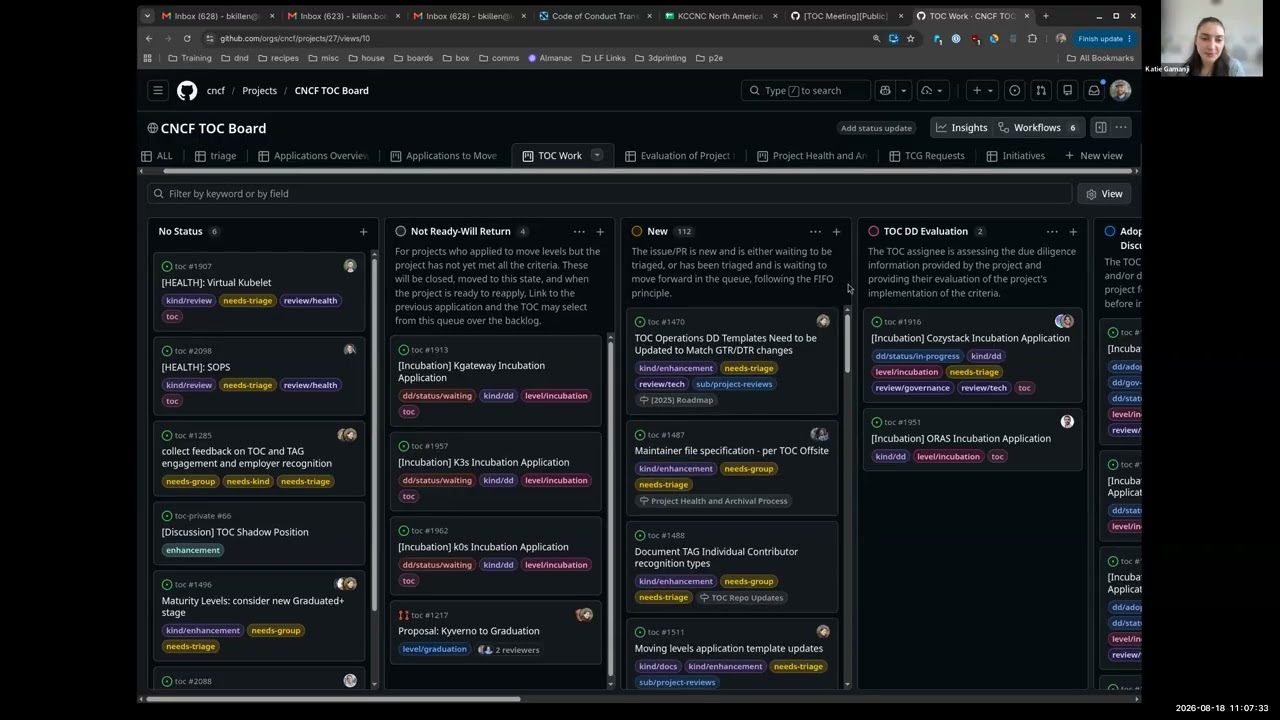This screenshot has width=1280, height=720.
Task: Open the New column options menu
Action: tap(815, 232)
